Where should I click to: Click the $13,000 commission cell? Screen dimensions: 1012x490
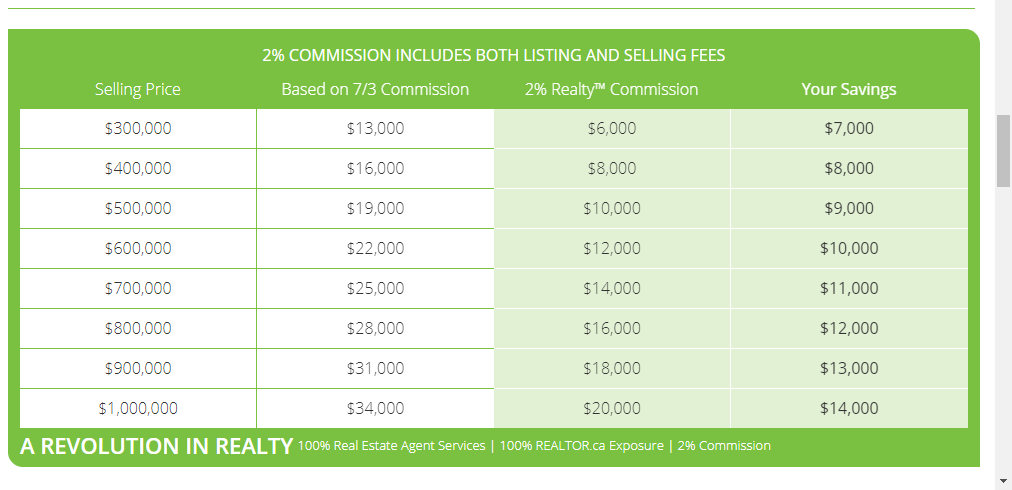click(375, 128)
